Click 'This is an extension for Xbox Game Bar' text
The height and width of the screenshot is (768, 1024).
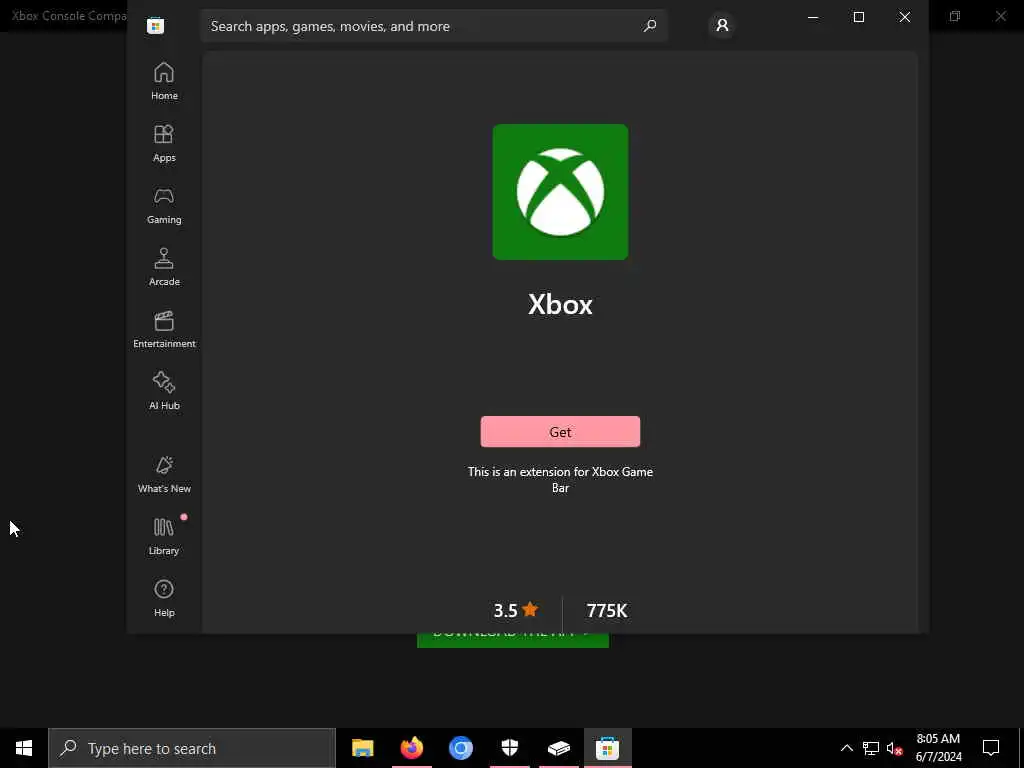pos(560,479)
